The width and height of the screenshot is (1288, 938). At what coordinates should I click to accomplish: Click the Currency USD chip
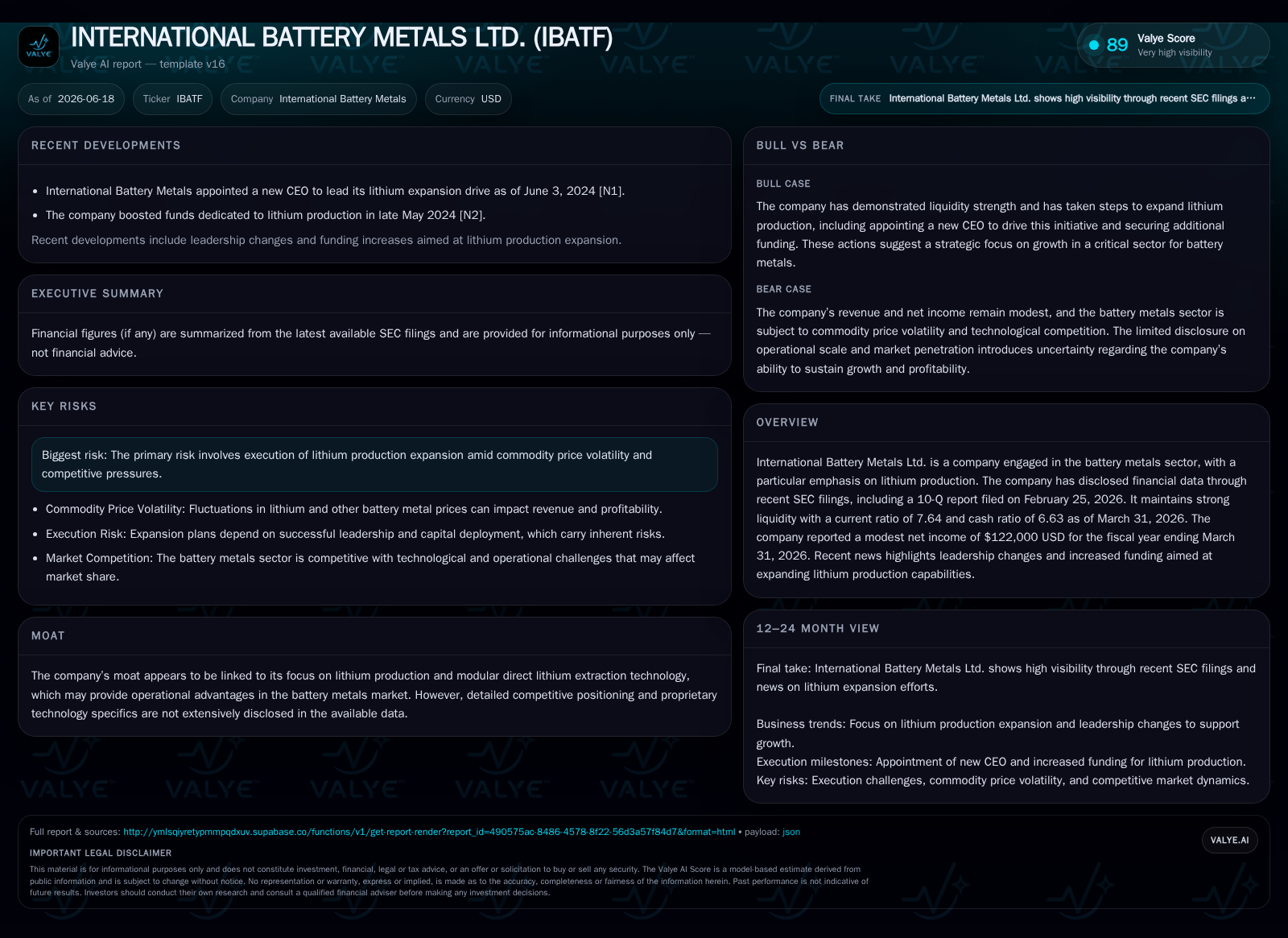[468, 99]
